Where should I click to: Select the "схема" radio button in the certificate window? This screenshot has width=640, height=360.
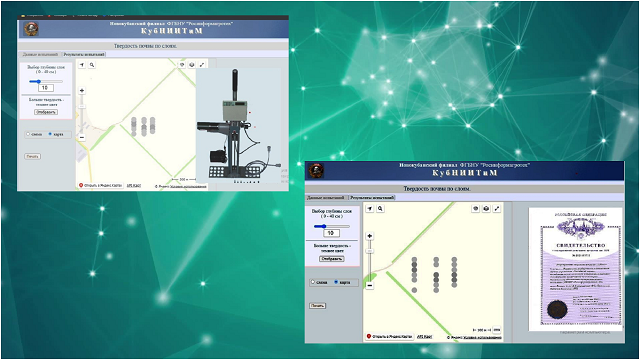[x=313, y=282]
